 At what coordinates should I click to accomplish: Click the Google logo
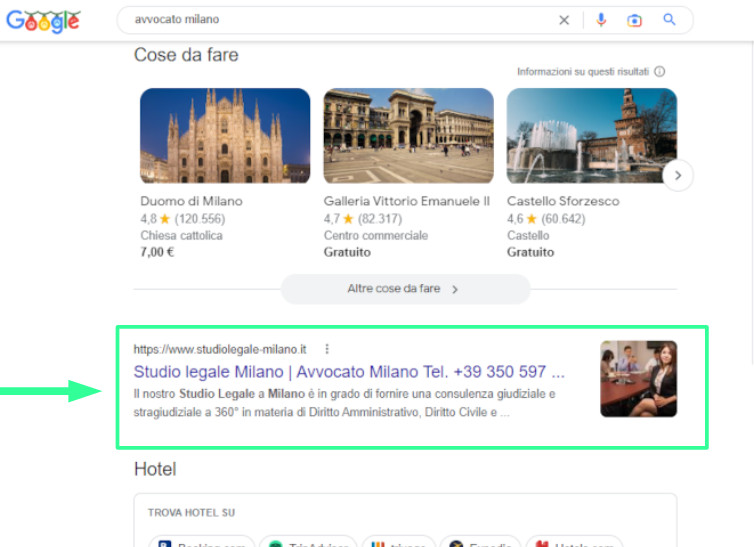tap(43, 21)
